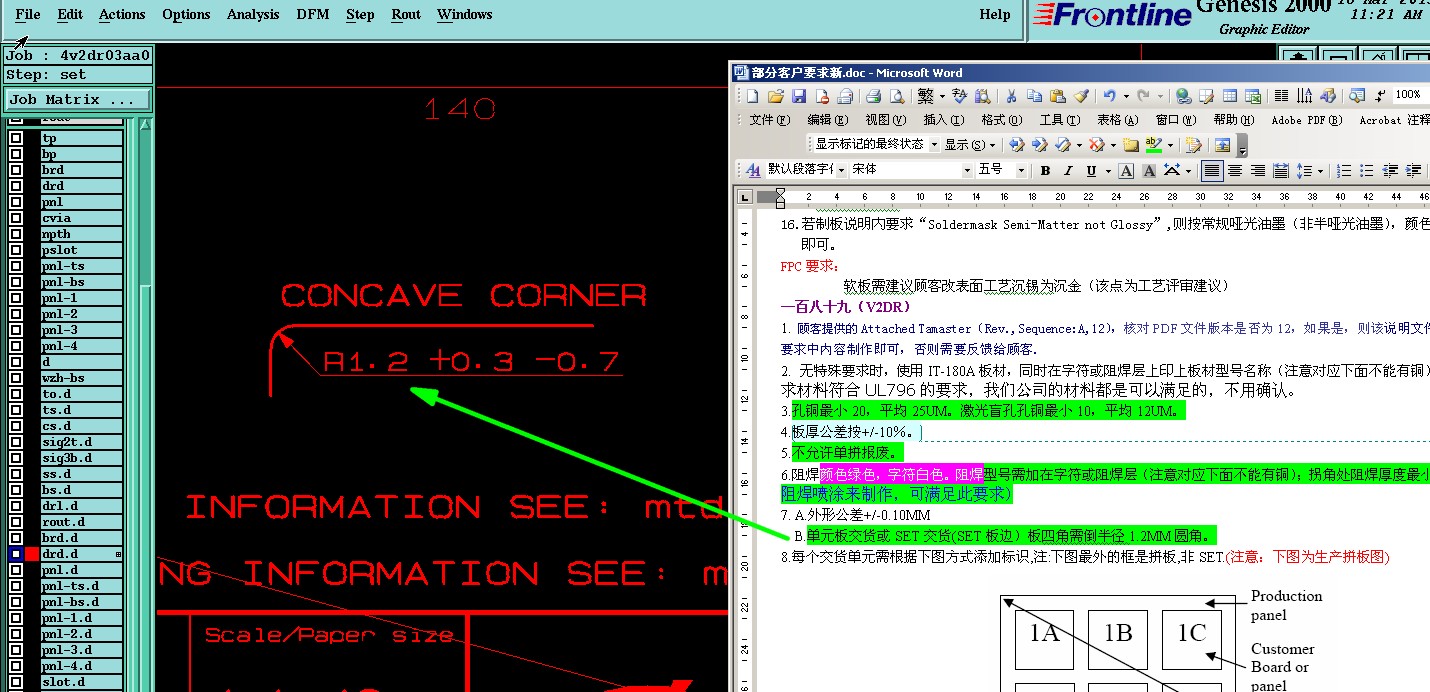Click the layer list scrollbar up arrow
This screenshot has height=692, width=1430.
click(x=146, y=124)
